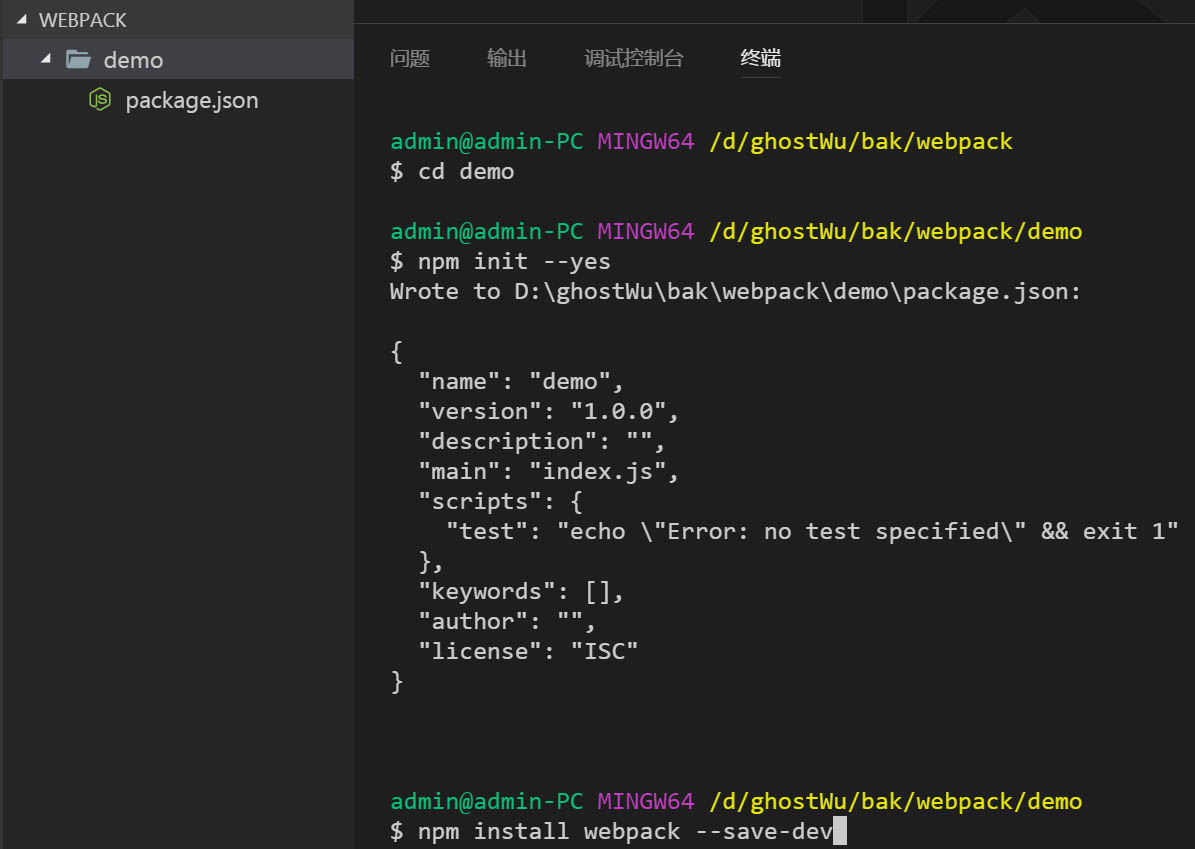Image resolution: width=1195 pixels, height=849 pixels.
Task: Collapse the demo folder tree arrow
Action: (45, 60)
